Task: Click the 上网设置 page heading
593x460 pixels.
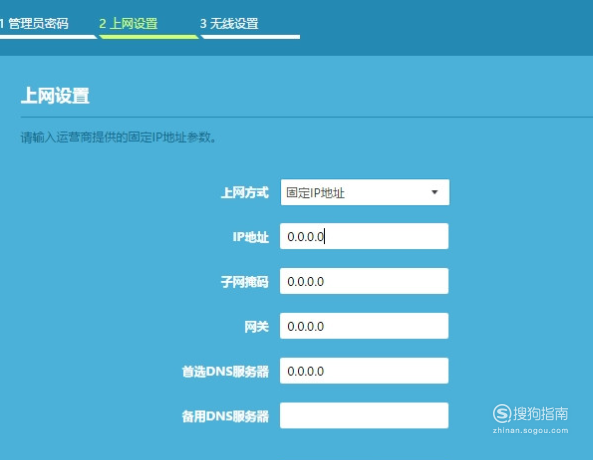Action: pyautogui.click(x=55, y=95)
